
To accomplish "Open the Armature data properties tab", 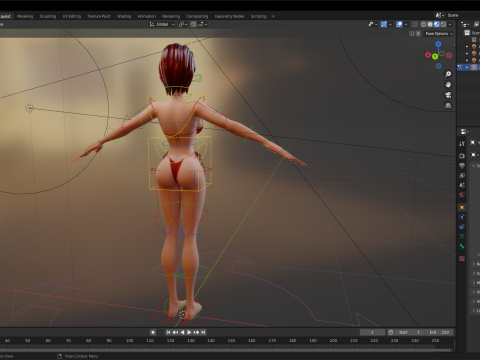I will click(x=462, y=236).
